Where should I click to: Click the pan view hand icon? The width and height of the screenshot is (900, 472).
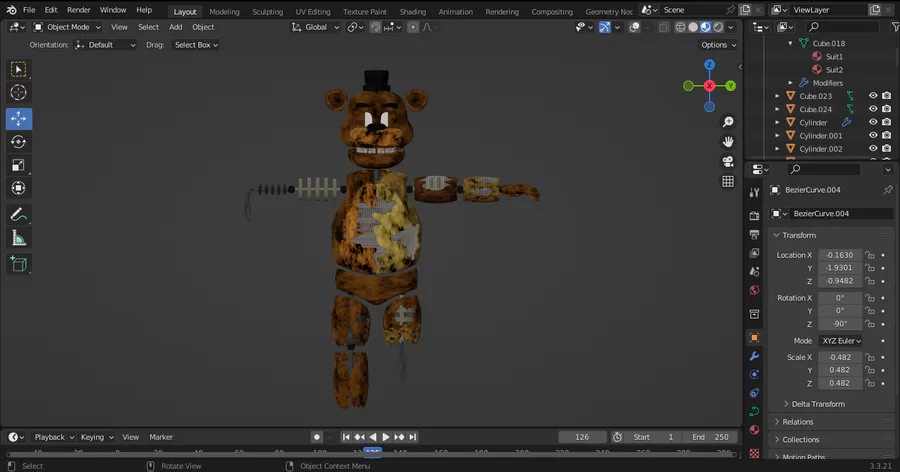(728, 142)
